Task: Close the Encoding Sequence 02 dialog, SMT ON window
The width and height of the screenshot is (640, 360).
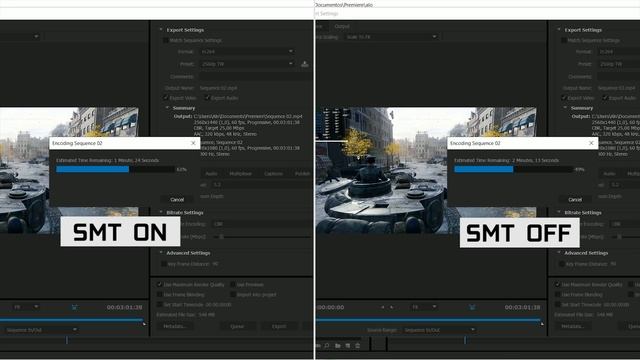Action: coord(193,143)
